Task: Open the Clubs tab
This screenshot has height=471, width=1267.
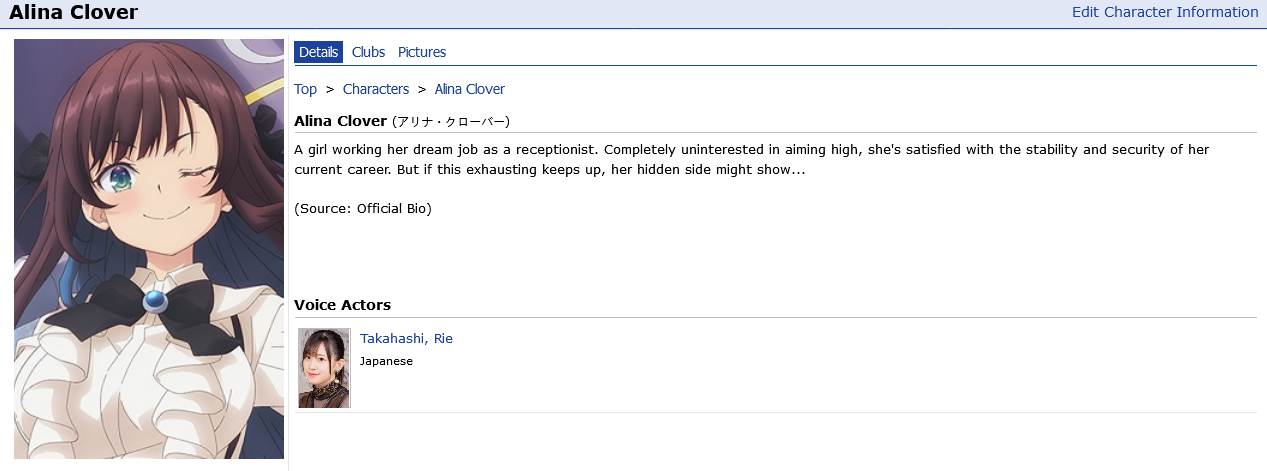Action: click(368, 52)
